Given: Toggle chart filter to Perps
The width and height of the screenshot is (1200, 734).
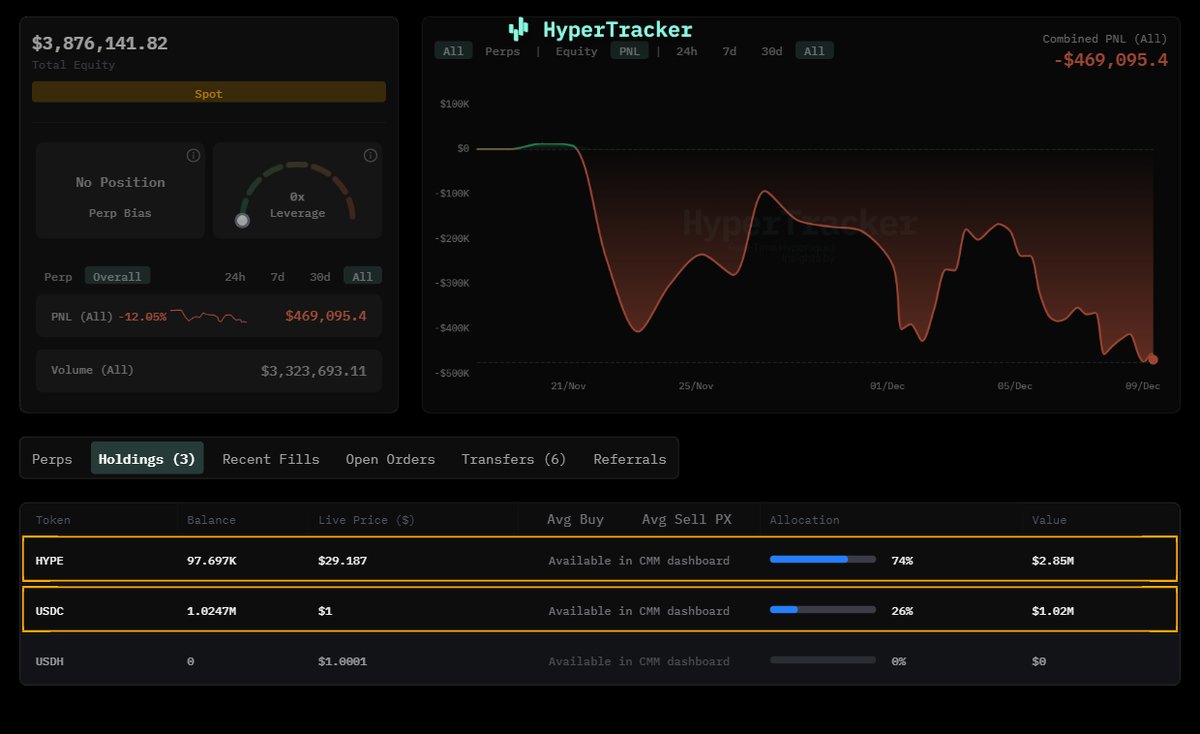Looking at the screenshot, I should (x=502, y=50).
